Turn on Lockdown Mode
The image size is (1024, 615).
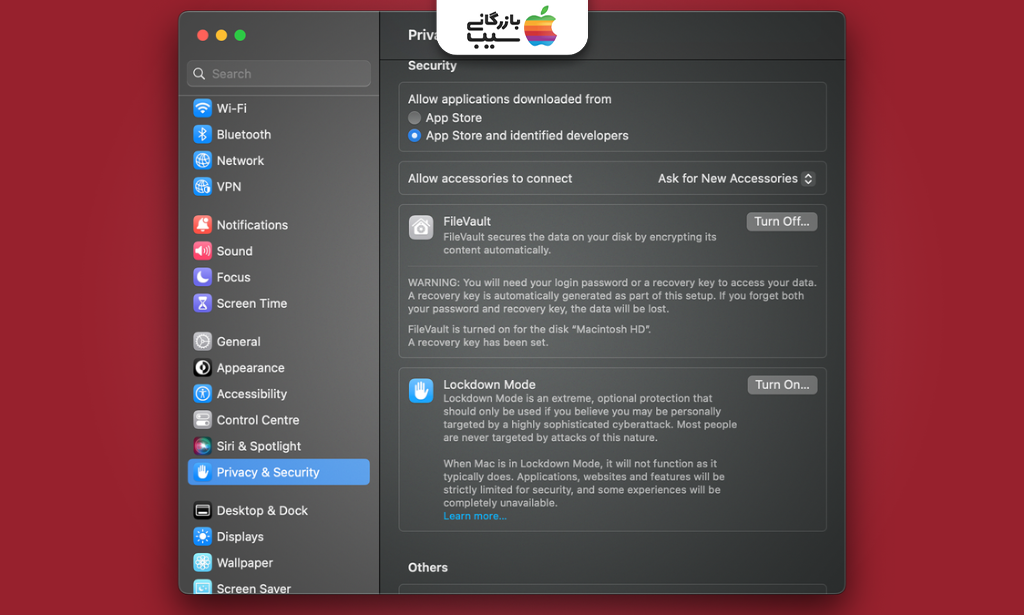click(782, 385)
